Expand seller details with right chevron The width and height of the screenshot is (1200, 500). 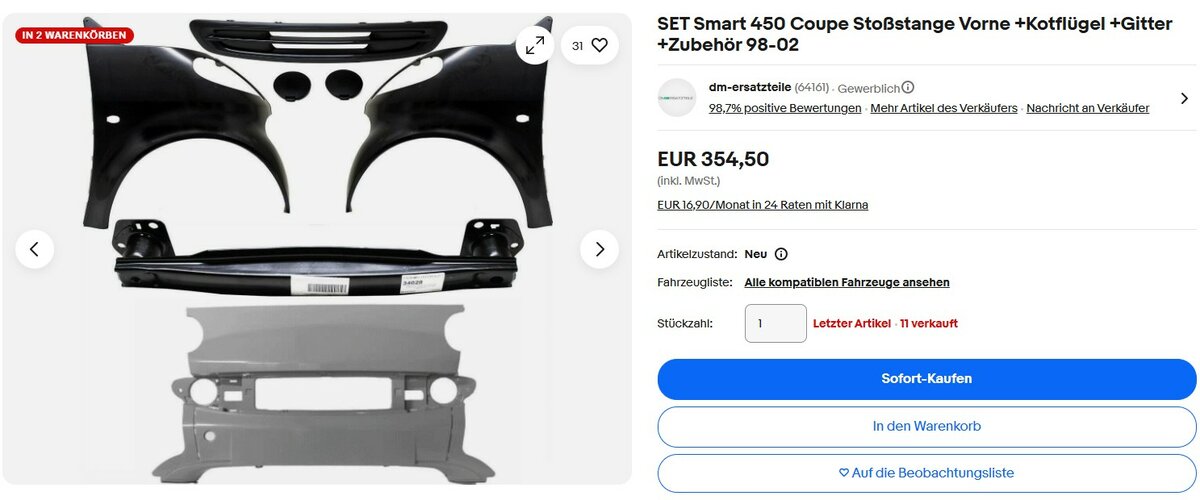[x=1184, y=98]
